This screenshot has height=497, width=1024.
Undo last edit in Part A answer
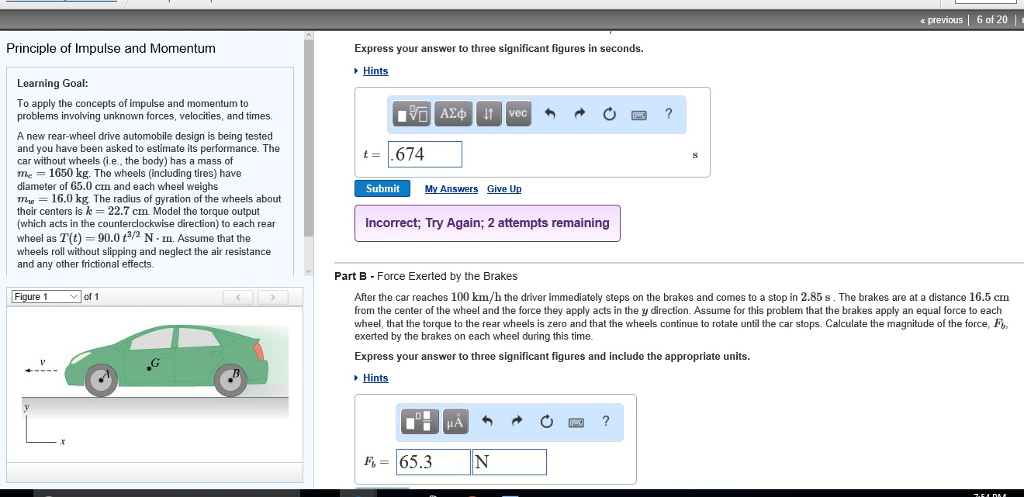(x=550, y=115)
